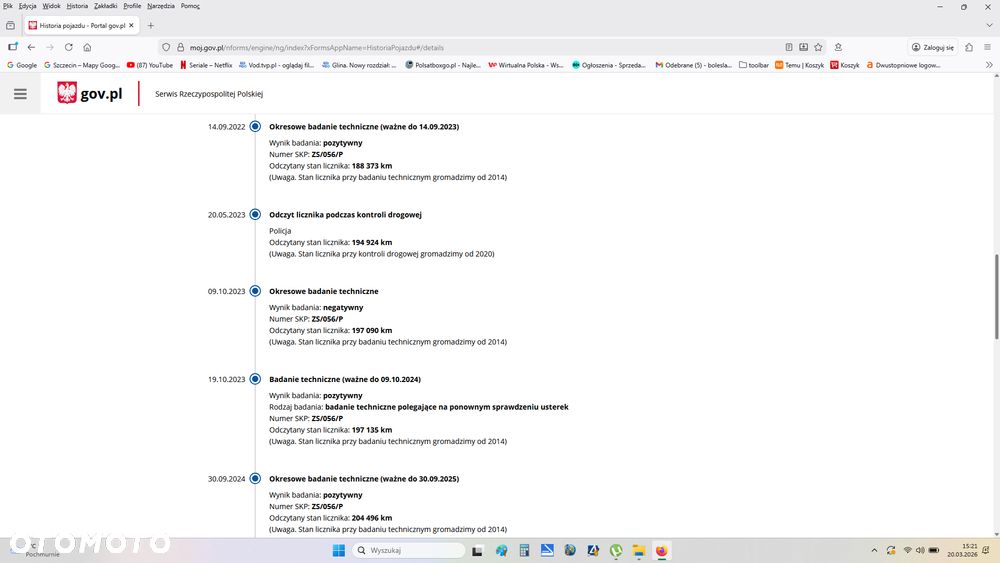Click the 09.10.2023 timeline marker
The height and width of the screenshot is (563, 1000).
point(255,291)
